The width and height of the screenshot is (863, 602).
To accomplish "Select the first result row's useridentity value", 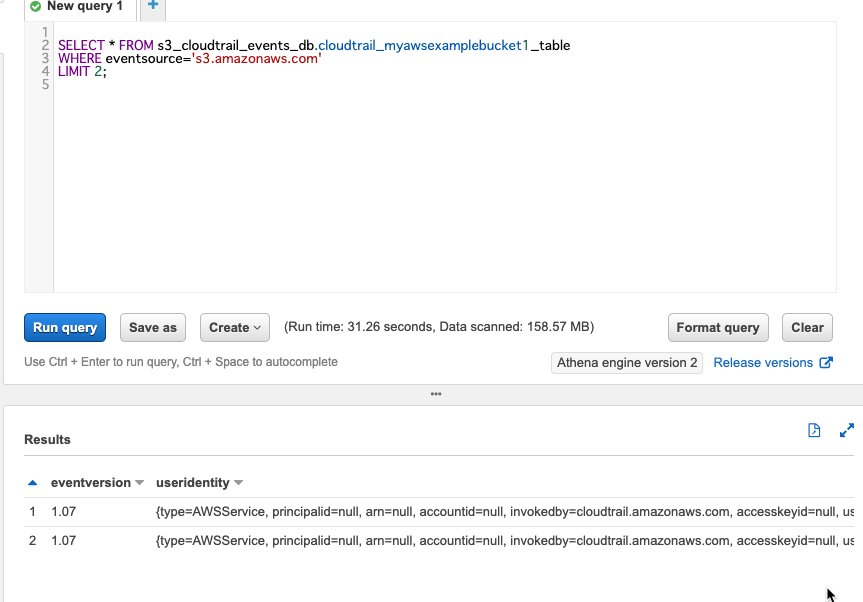I will pyautogui.click(x=505, y=512).
